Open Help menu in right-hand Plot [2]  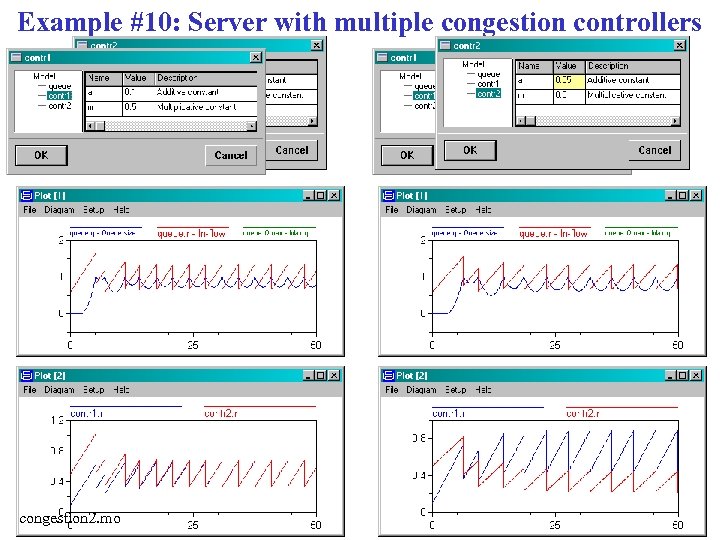tap(483, 390)
